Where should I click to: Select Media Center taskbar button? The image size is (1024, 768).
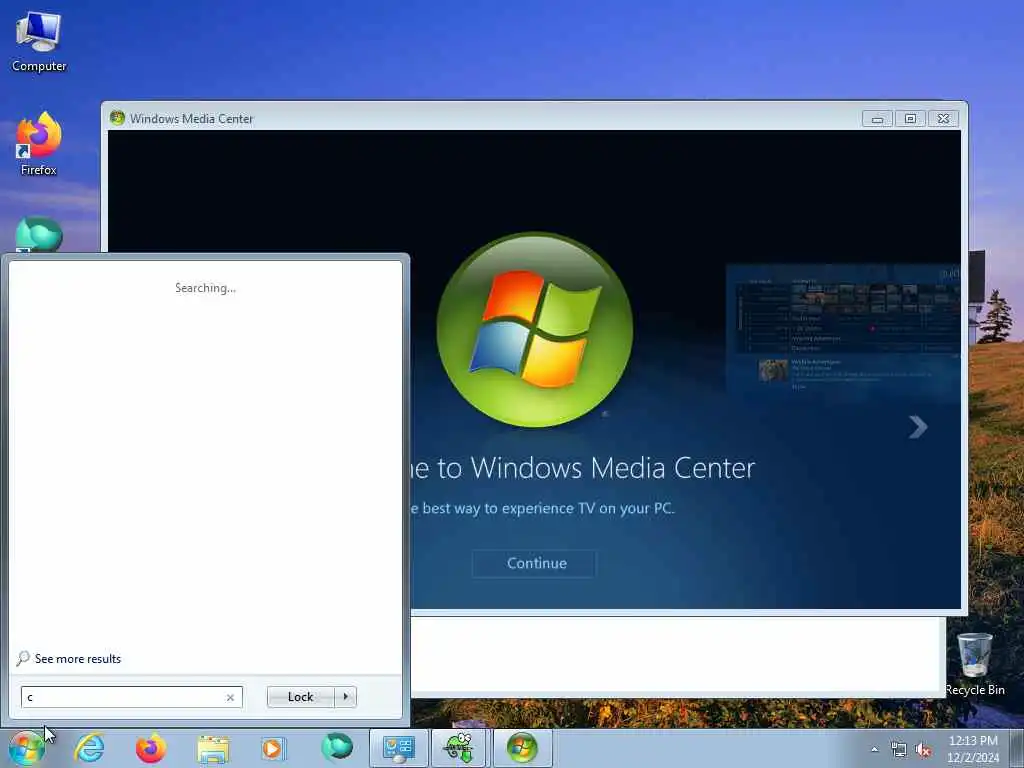pyautogui.click(x=522, y=748)
